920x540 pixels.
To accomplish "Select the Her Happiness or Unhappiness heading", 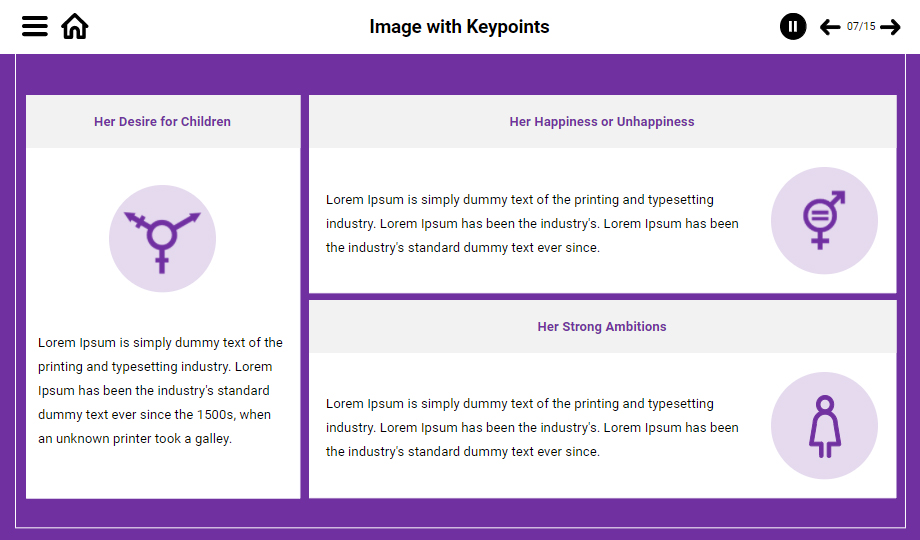I will 602,122.
